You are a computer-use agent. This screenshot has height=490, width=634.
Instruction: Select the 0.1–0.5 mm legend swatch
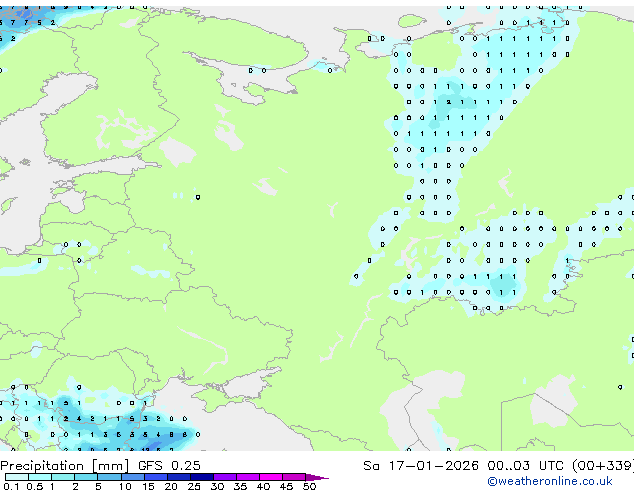click(x=17, y=477)
